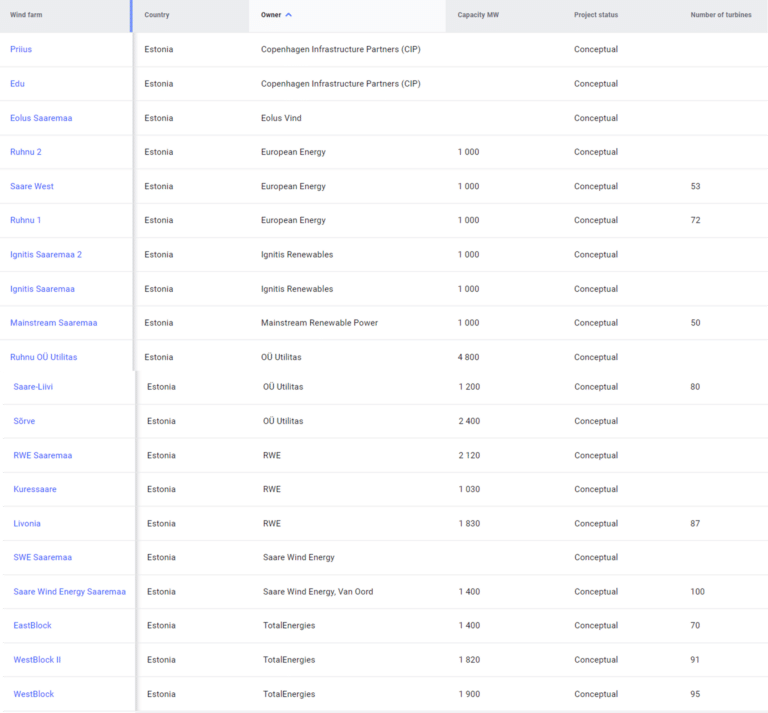The image size is (768, 713).
Task: Select the 70 turbines value
Action: 695,625
